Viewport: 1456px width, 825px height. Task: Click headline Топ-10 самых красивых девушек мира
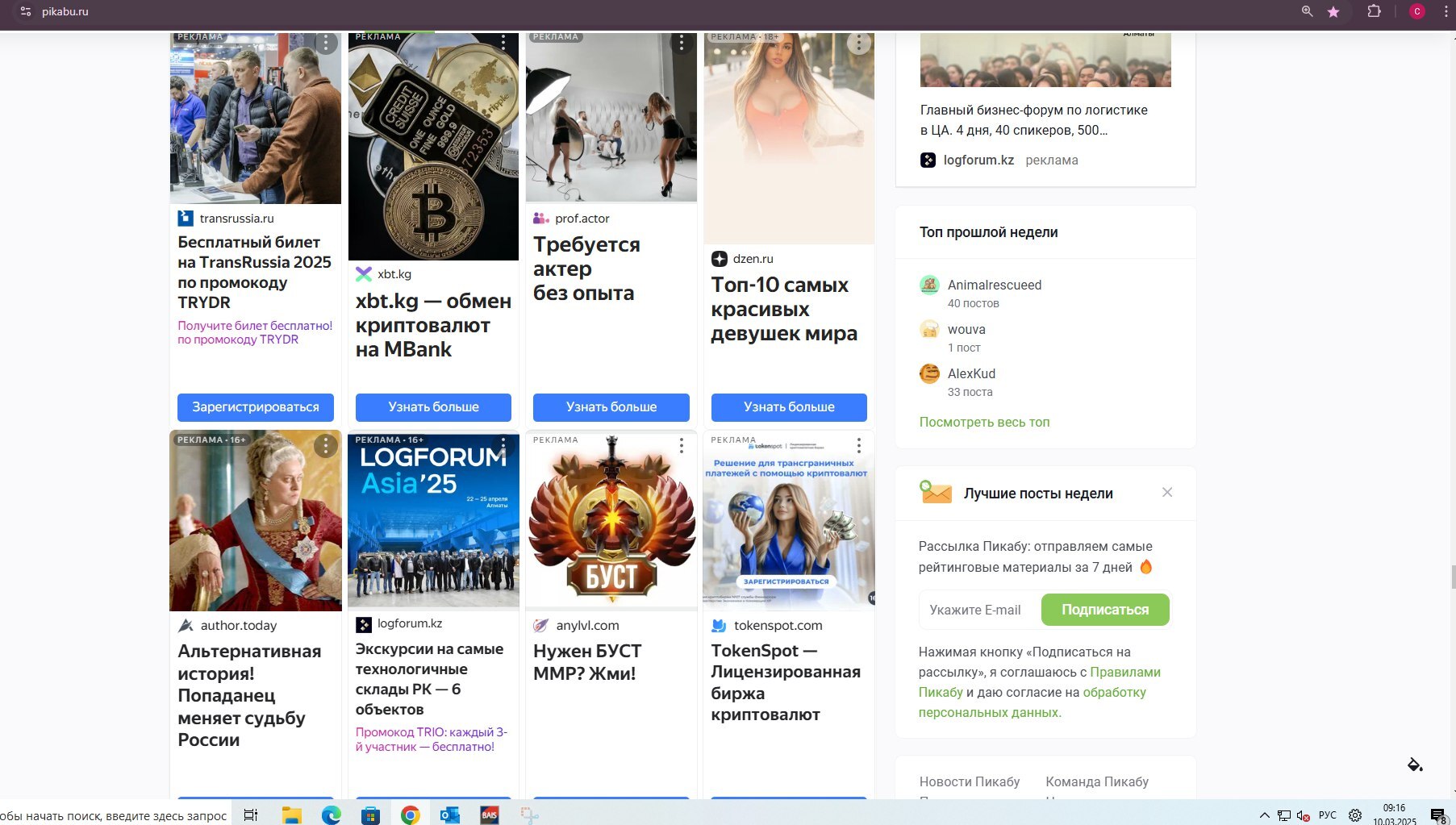click(784, 309)
